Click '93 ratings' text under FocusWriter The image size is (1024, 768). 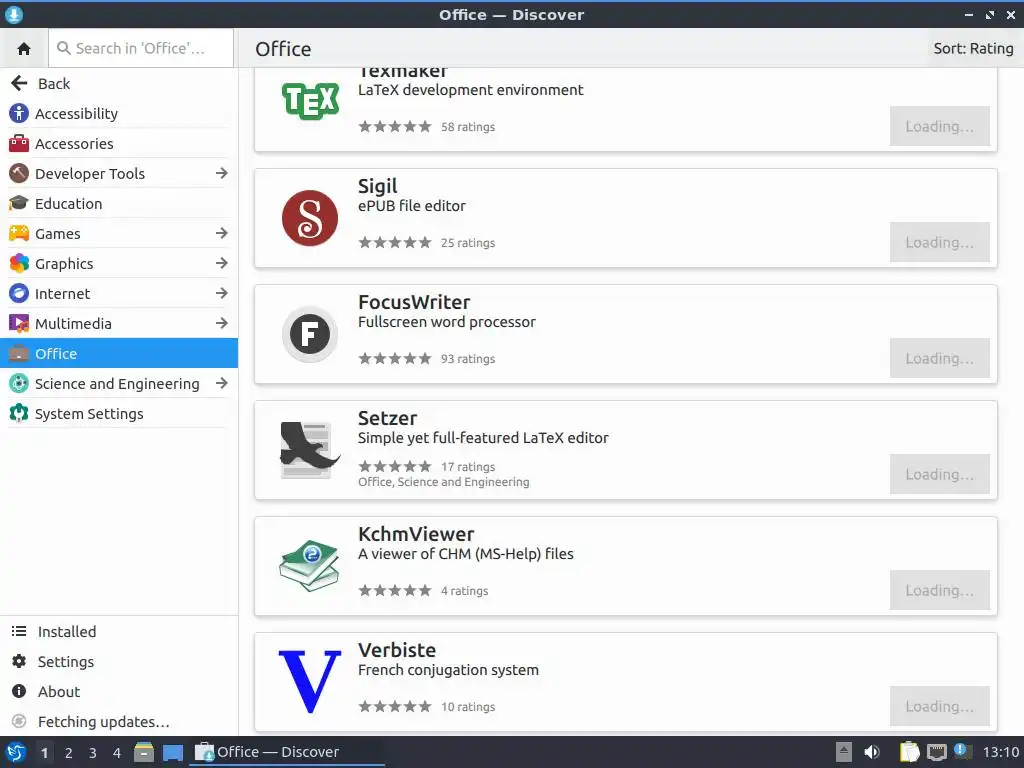468,359
